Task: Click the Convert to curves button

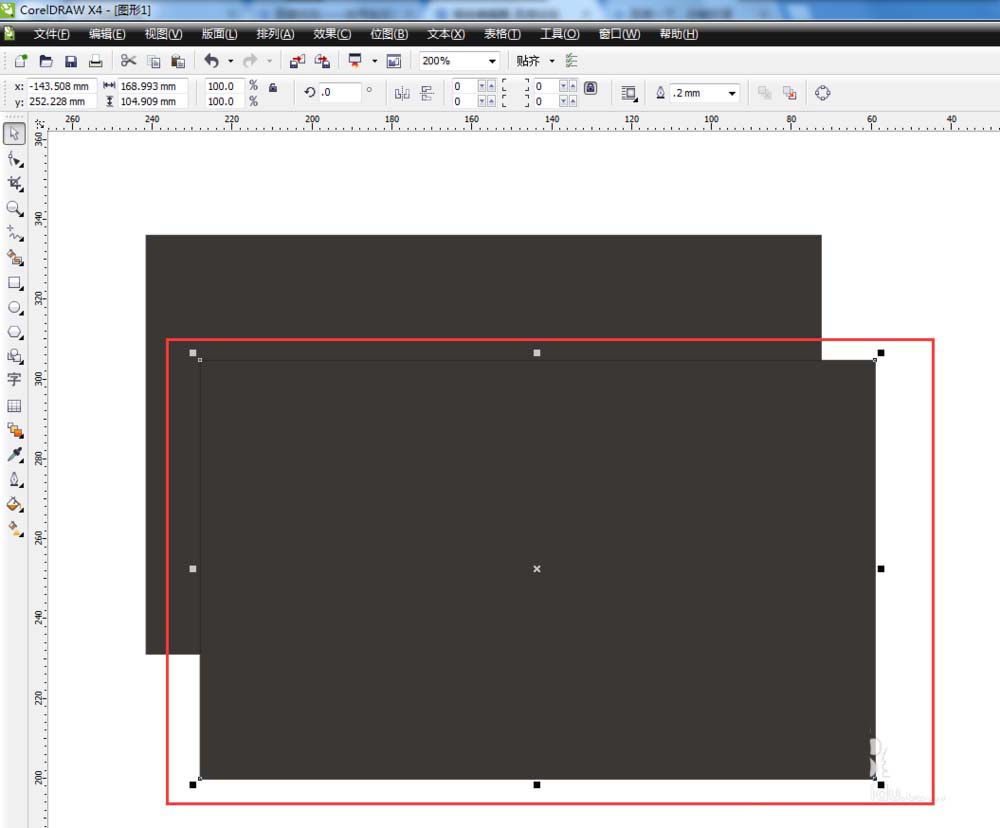Action: (822, 93)
